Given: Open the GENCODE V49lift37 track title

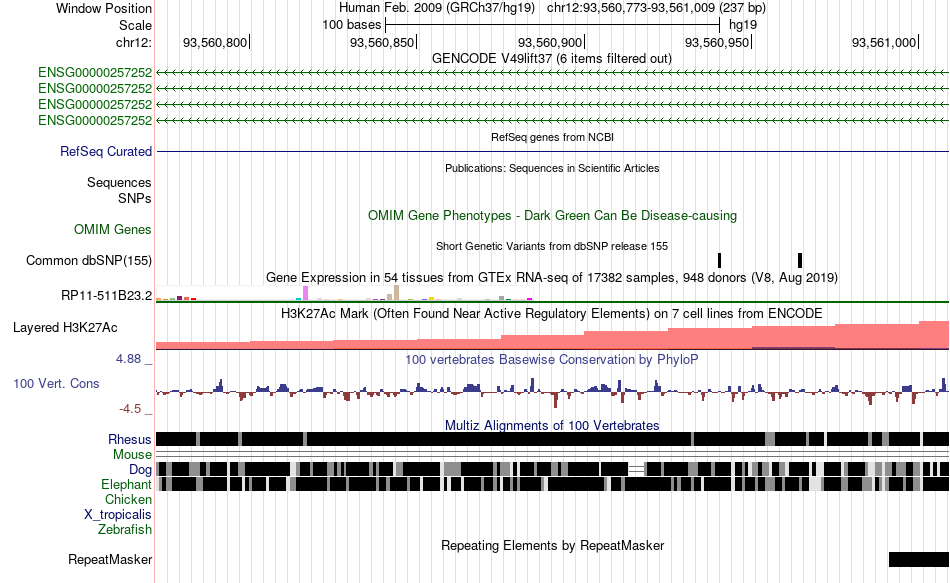Looking at the screenshot, I should click(552, 59).
